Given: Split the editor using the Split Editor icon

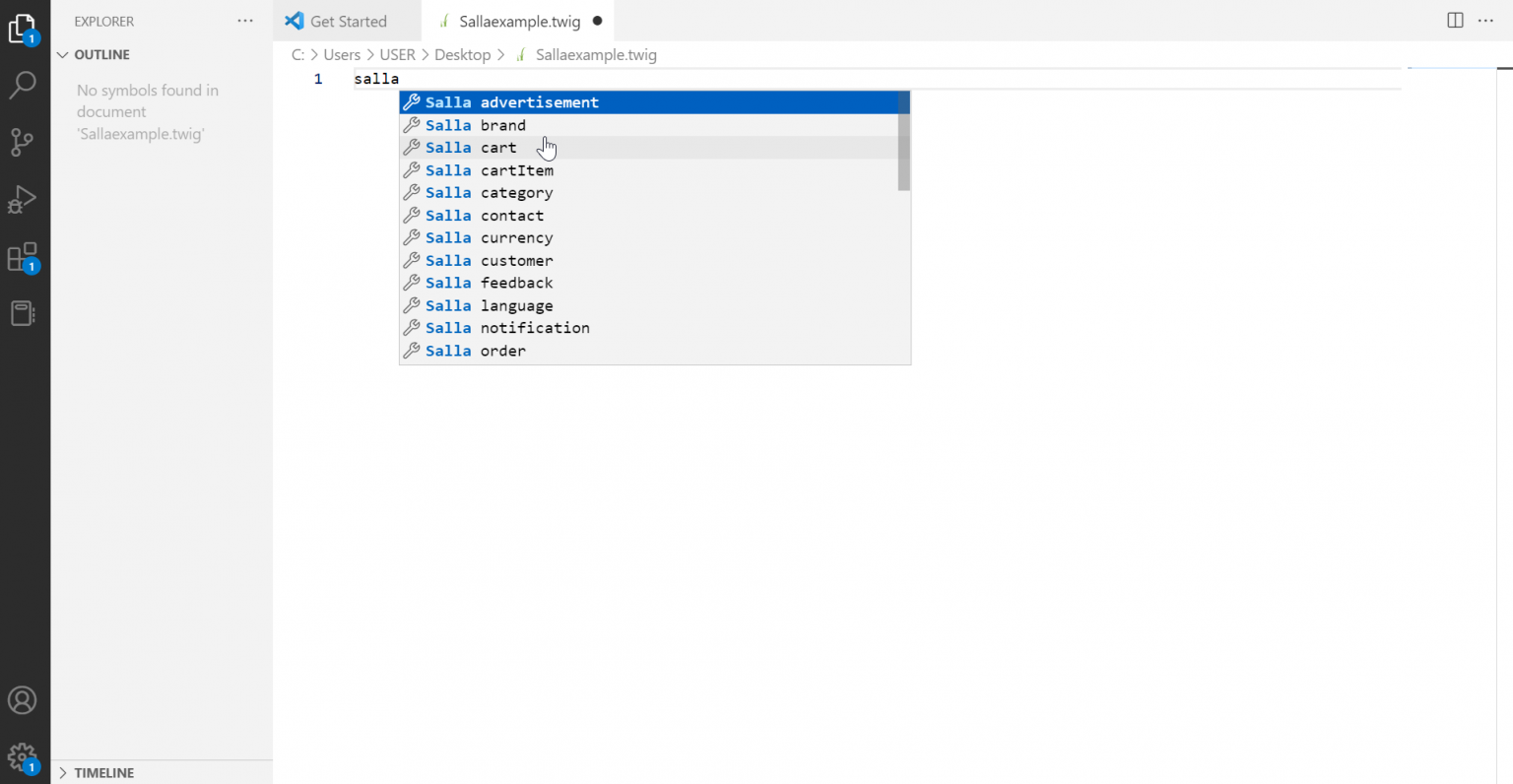Looking at the screenshot, I should pyautogui.click(x=1455, y=20).
